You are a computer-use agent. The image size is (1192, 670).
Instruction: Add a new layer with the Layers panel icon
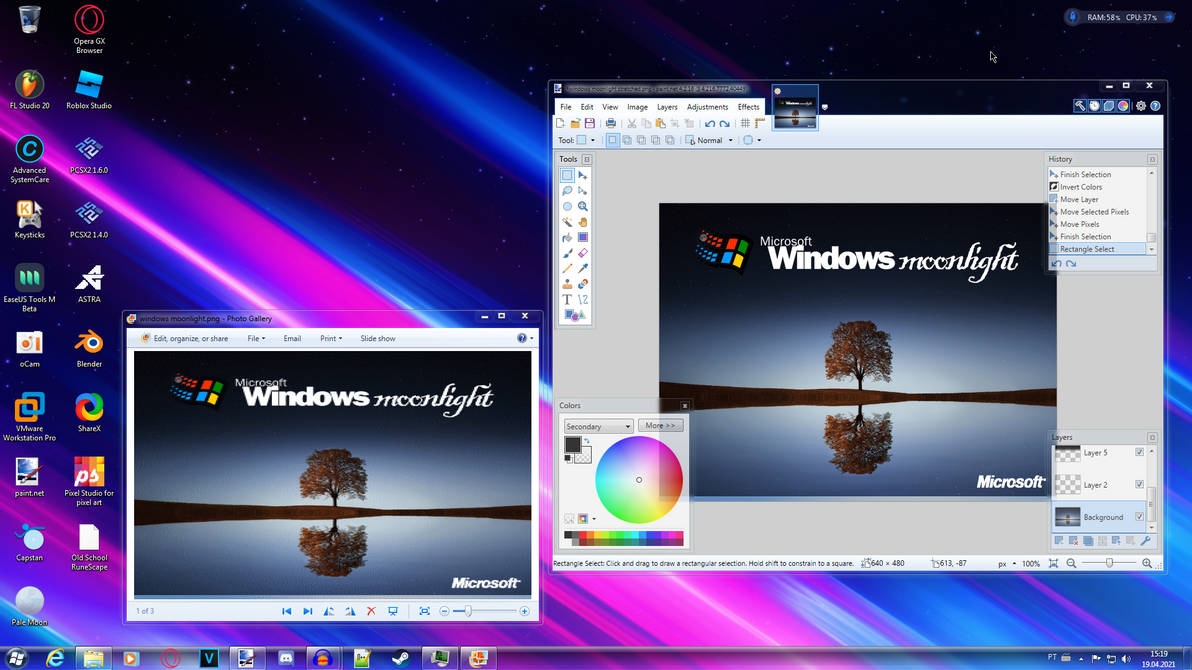click(1058, 540)
